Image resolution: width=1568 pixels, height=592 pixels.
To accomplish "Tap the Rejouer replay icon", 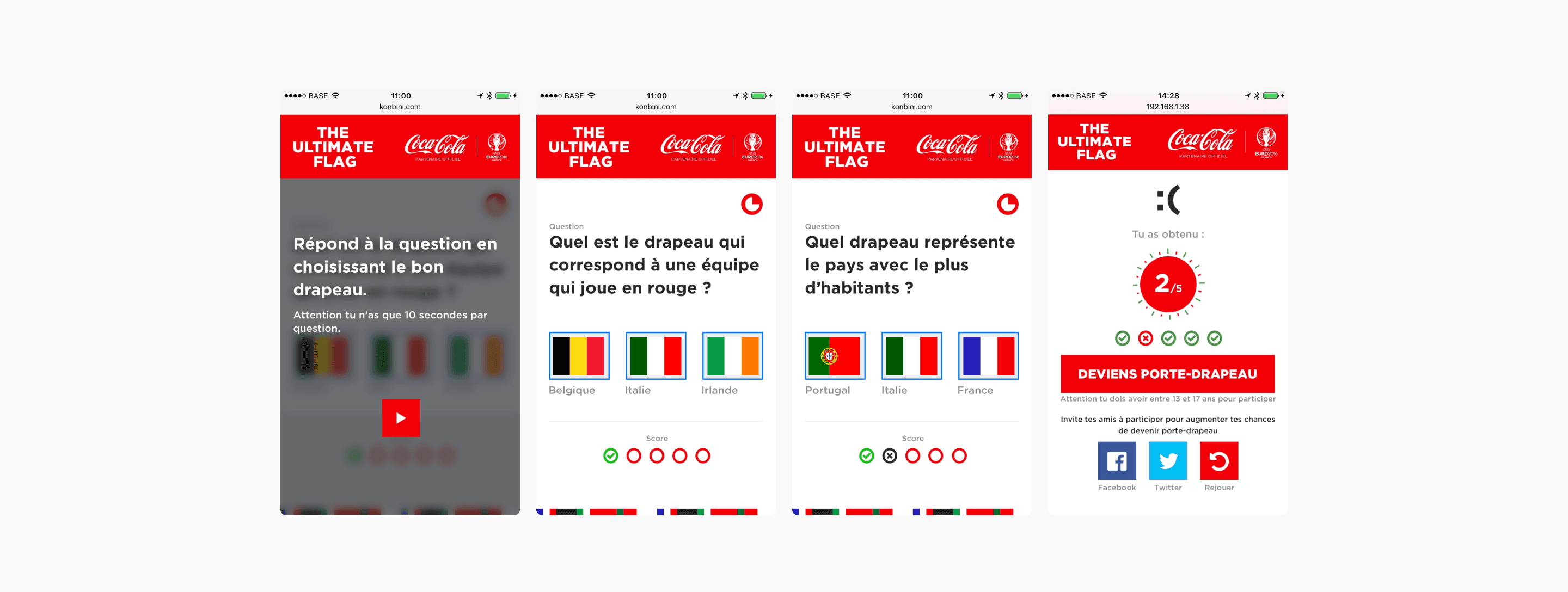I will click(x=1218, y=460).
